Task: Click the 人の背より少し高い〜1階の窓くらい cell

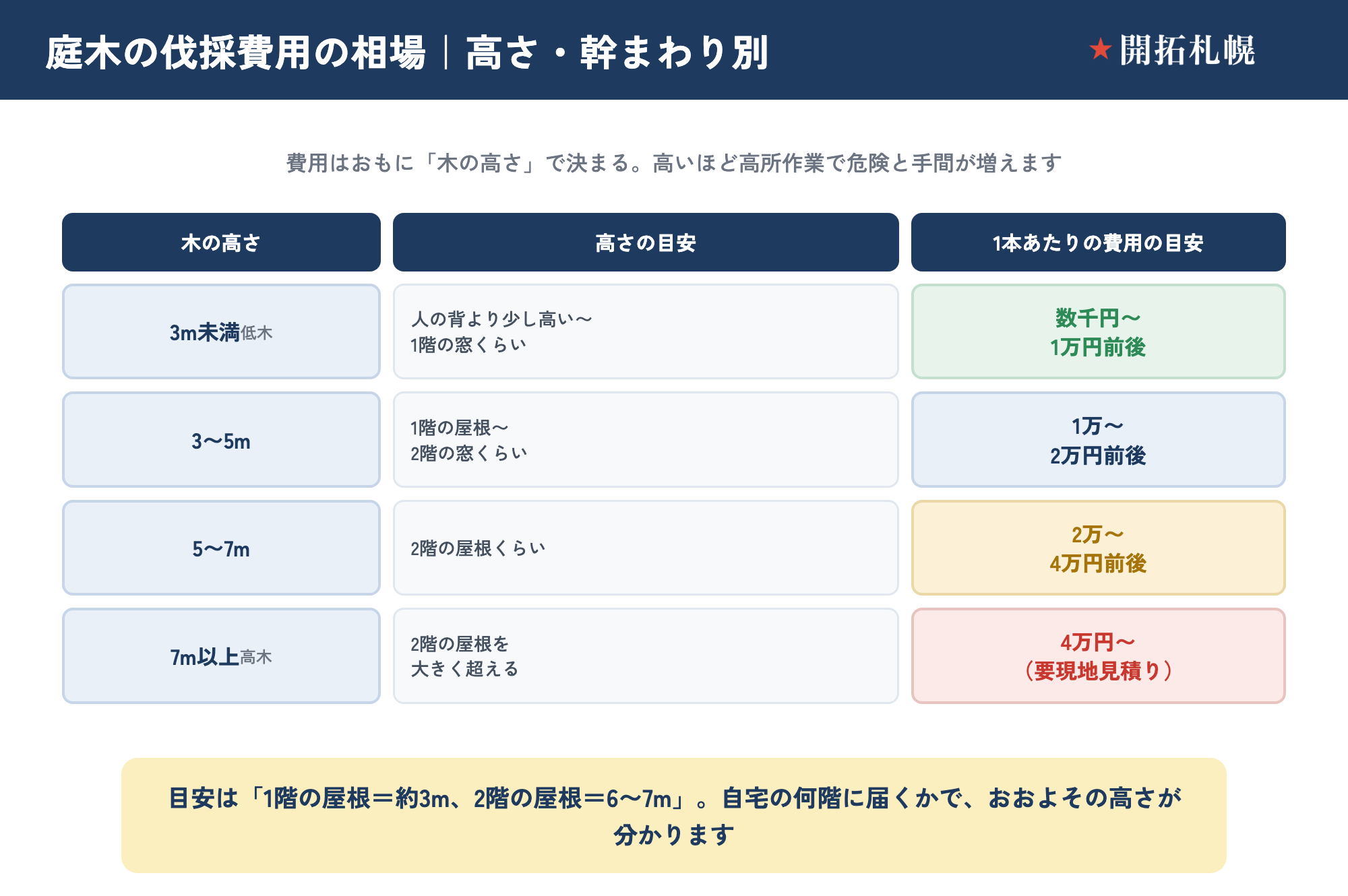Action: pos(646,331)
